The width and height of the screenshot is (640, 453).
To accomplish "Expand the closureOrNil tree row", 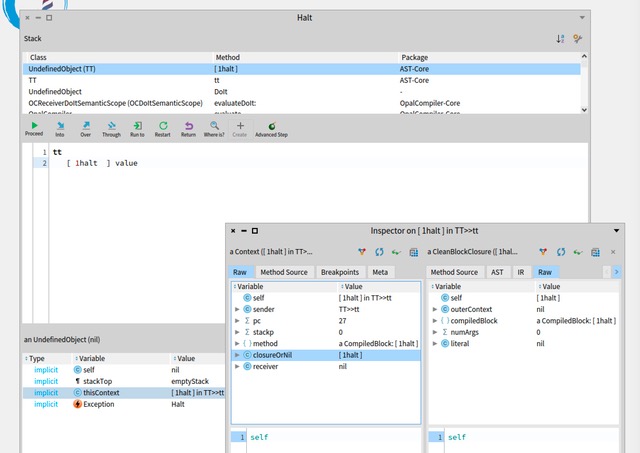I will [237, 355].
